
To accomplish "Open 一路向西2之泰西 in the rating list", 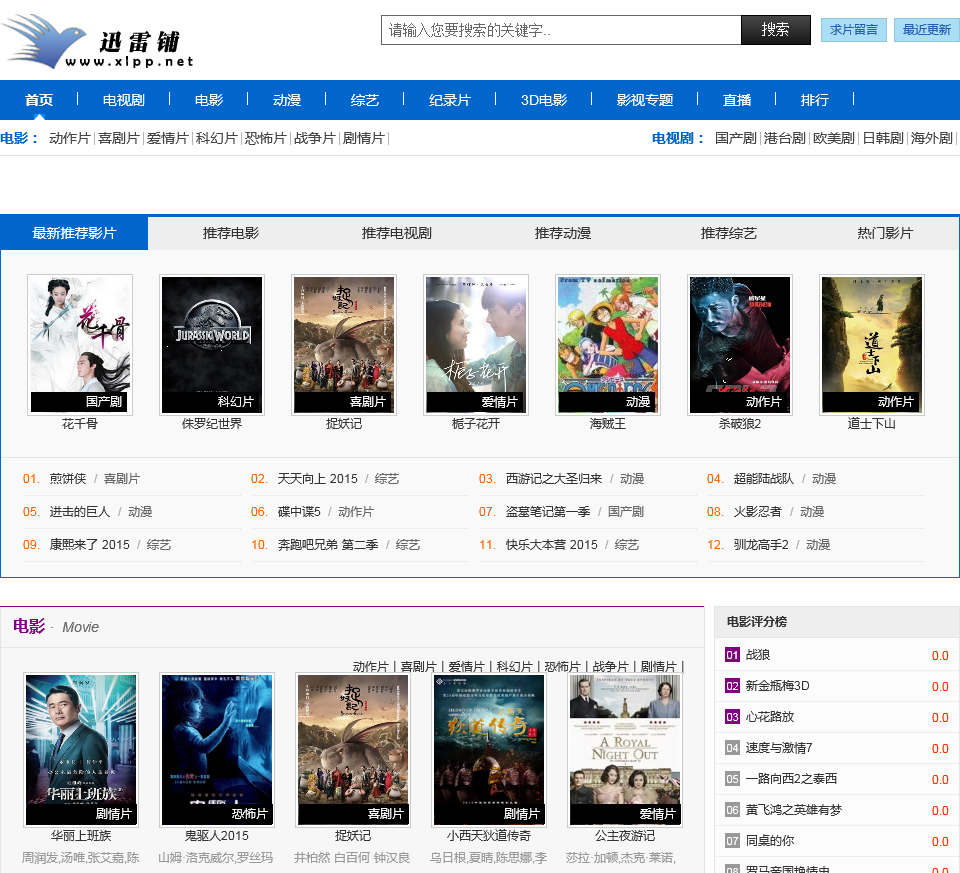I will pos(791,779).
